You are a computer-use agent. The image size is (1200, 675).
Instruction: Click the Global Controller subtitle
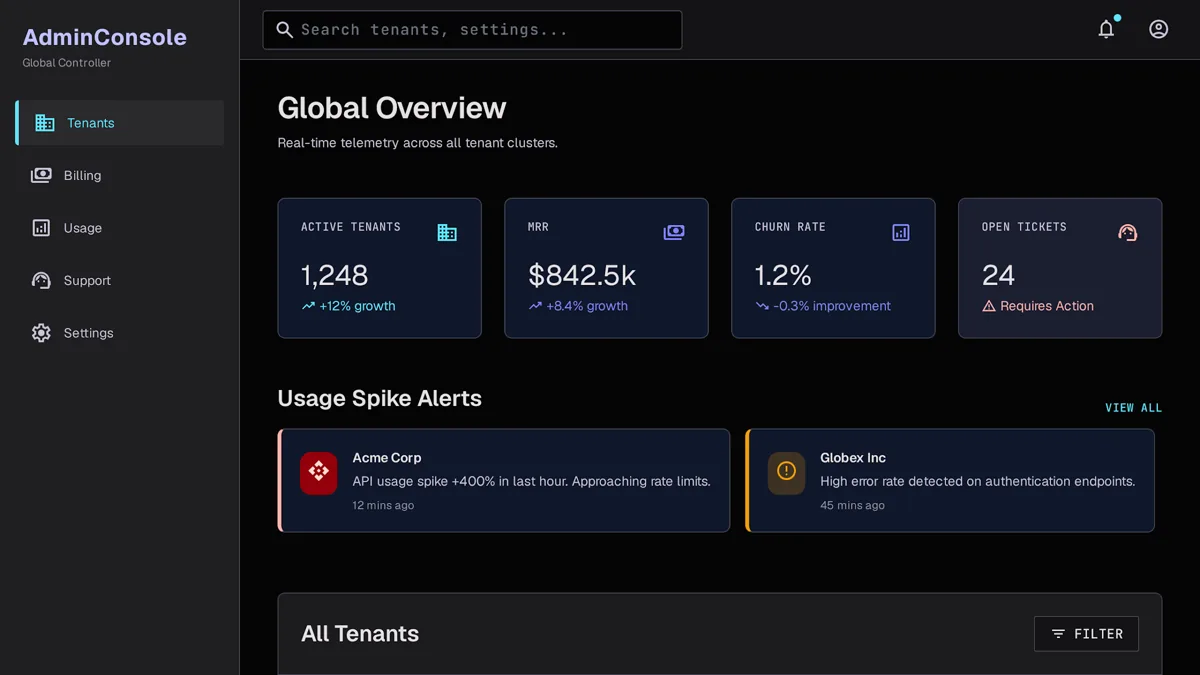pyautogui.click(x=67, y=63)
